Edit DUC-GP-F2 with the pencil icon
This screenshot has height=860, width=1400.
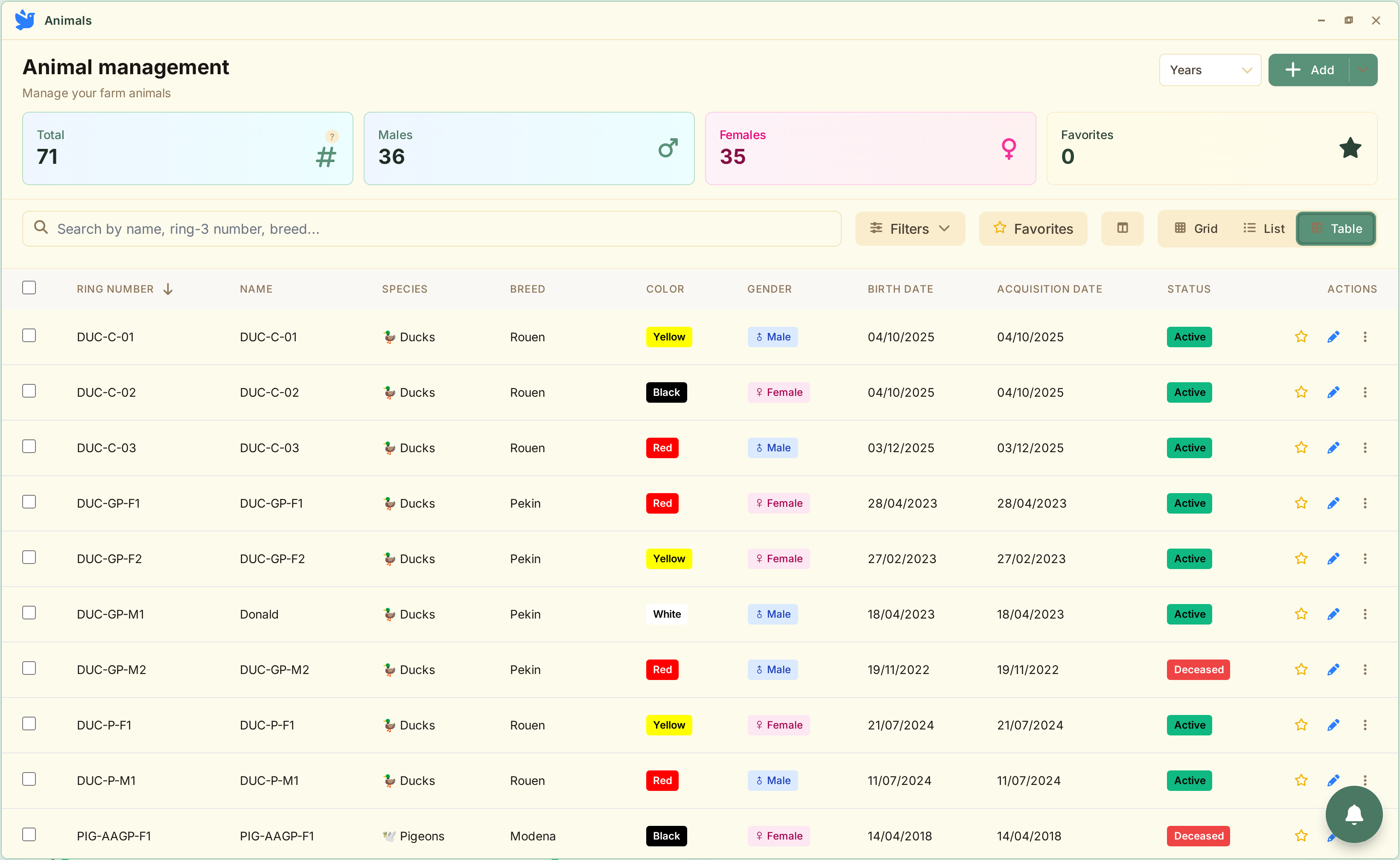pos(1333,558)
